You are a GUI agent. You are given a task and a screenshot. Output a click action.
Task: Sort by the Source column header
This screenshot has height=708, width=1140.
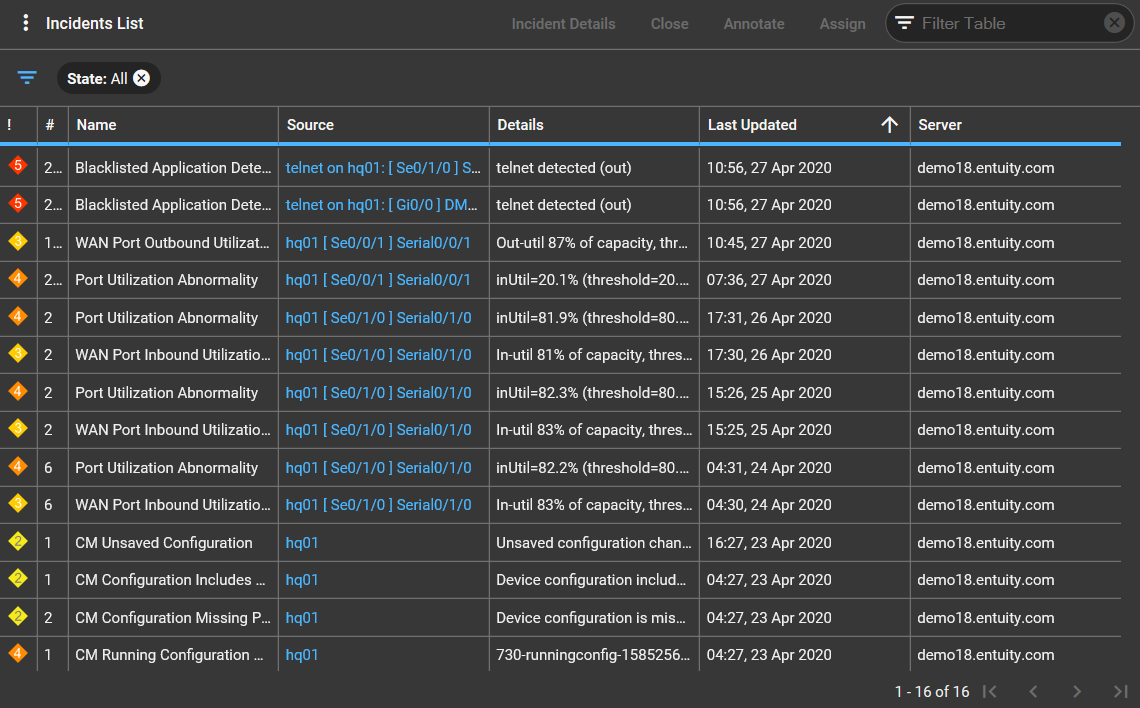click(x=310, y=125)
